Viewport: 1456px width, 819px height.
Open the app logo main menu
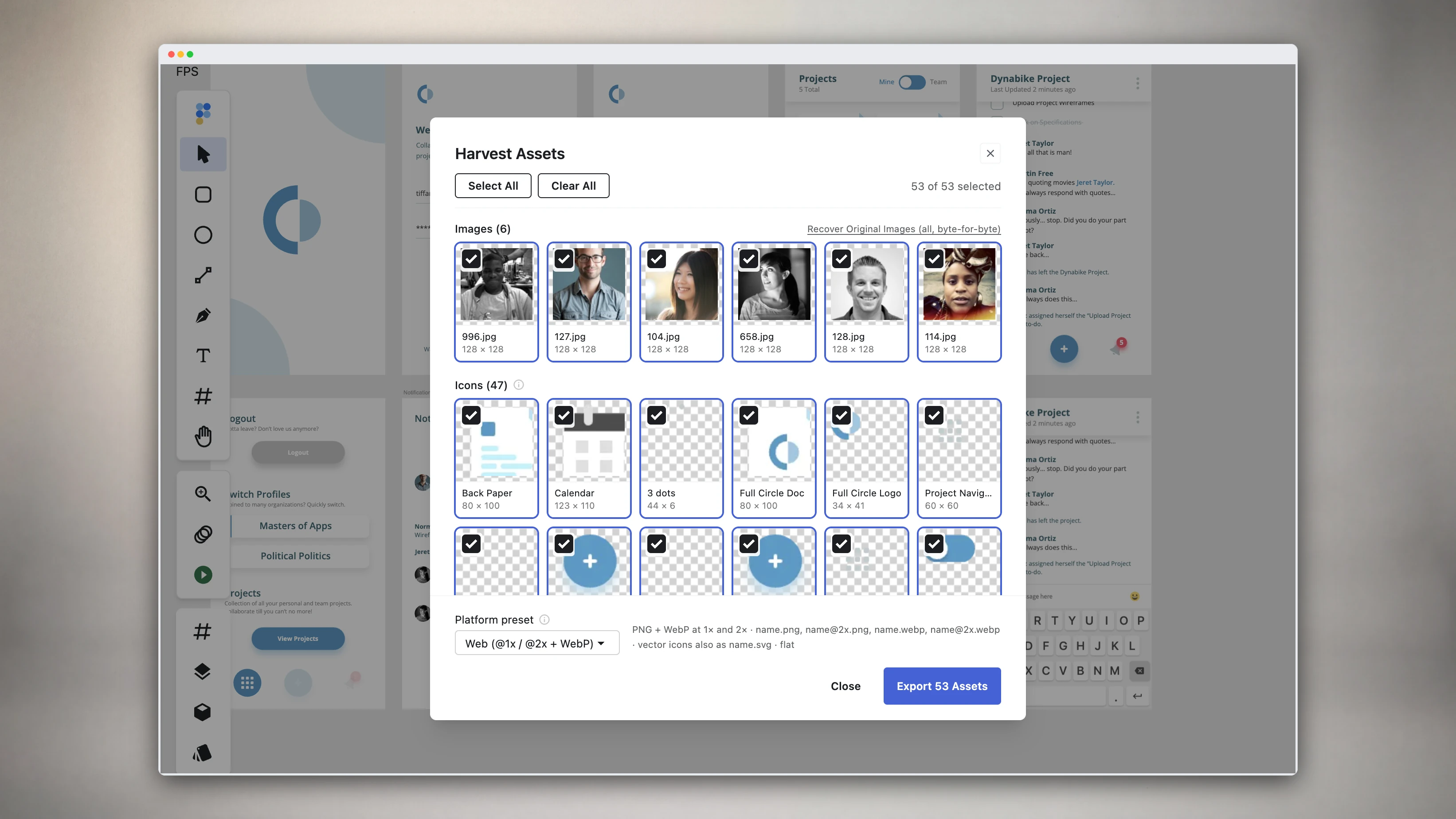point(203,113)
